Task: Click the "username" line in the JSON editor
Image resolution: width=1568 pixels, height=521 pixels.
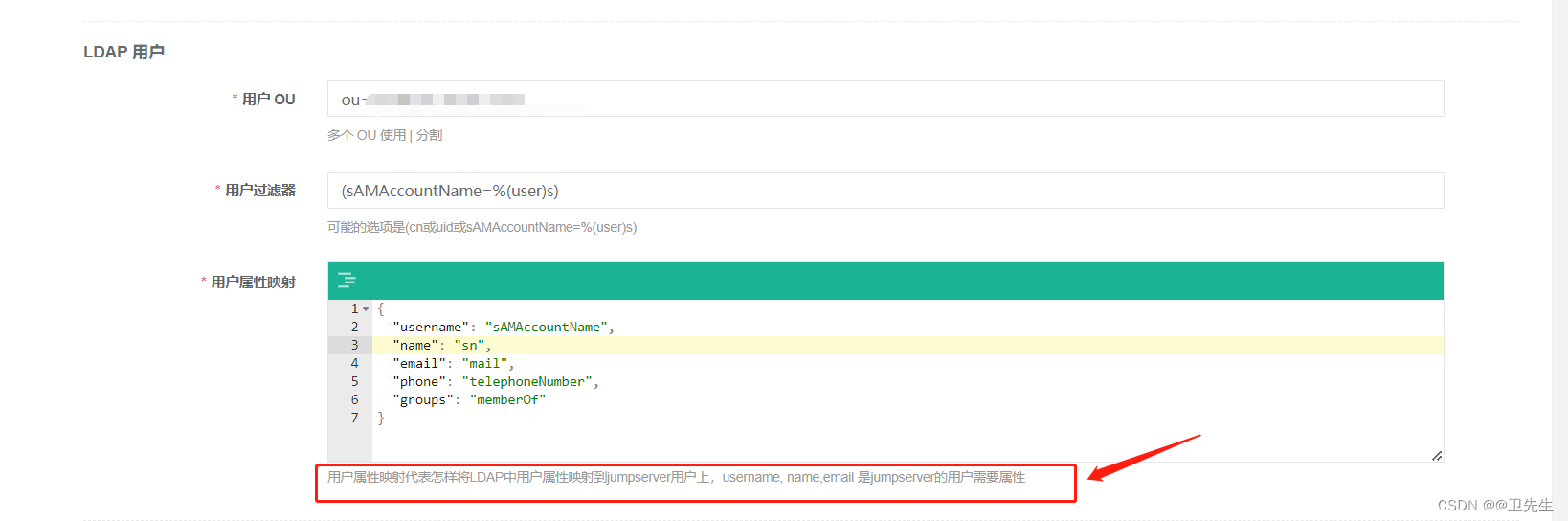Action: point(503,327)
